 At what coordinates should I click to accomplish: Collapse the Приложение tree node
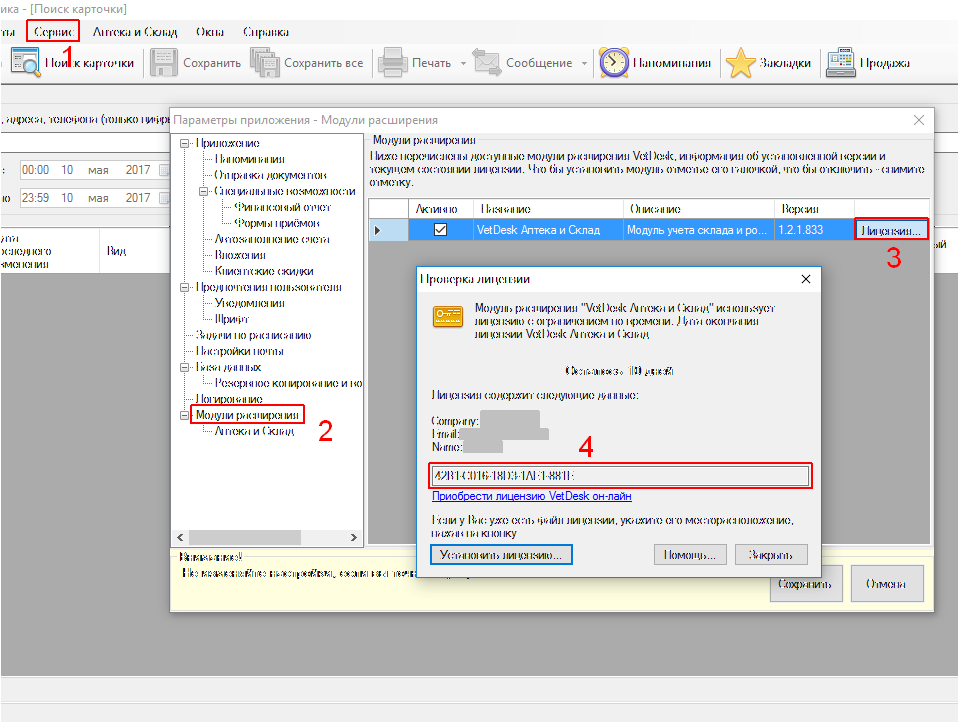[x=184, y=143]
